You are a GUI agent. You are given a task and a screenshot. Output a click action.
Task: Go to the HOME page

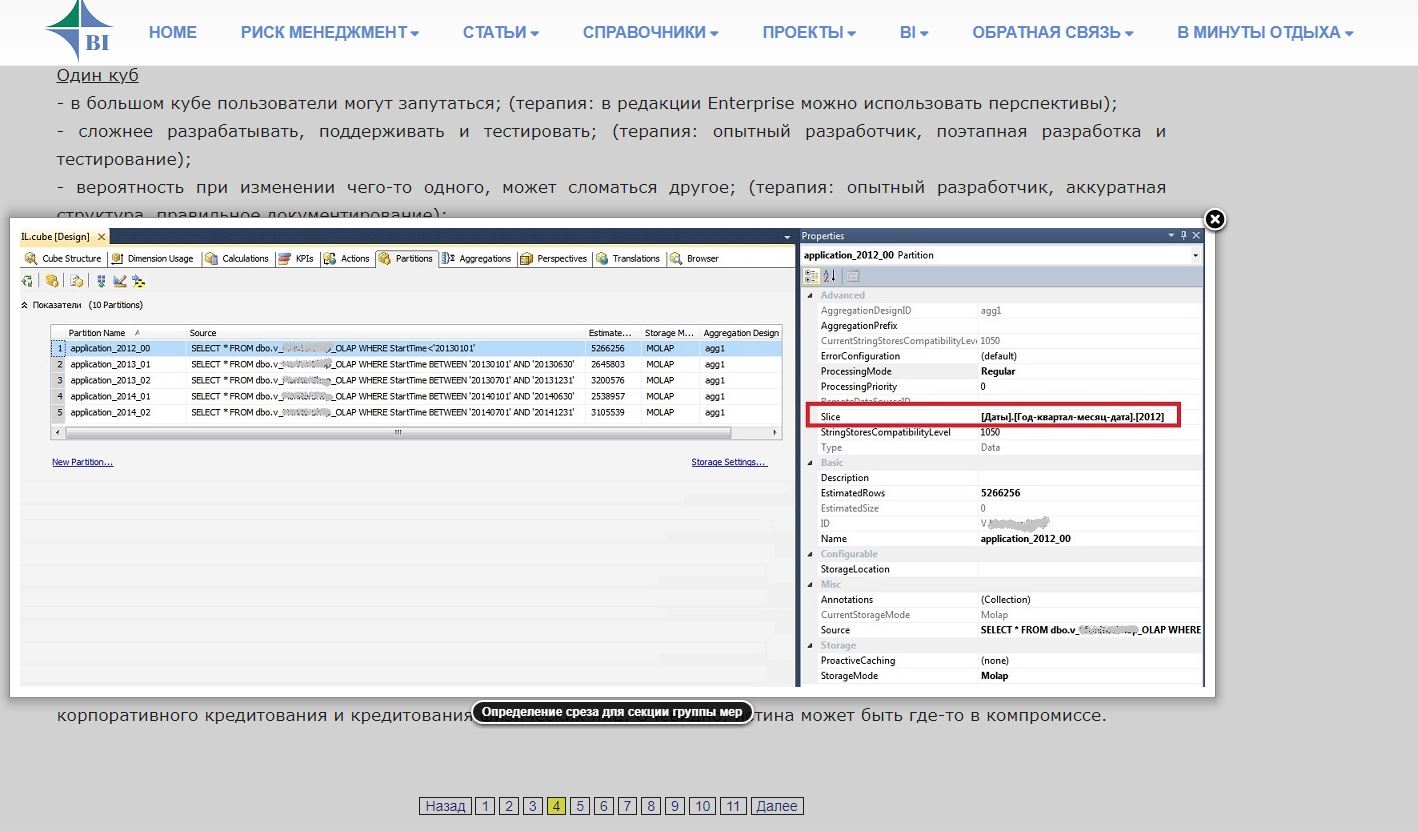(x=173, y=32)
